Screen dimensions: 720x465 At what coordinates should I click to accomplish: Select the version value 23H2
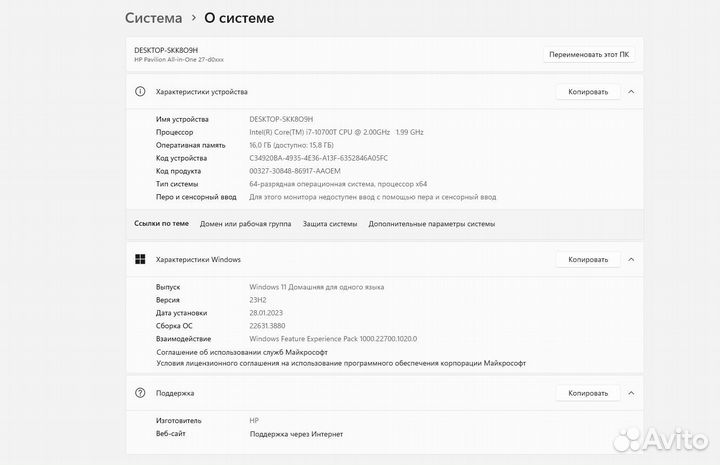pyautogui.click(x=258, y=300)
